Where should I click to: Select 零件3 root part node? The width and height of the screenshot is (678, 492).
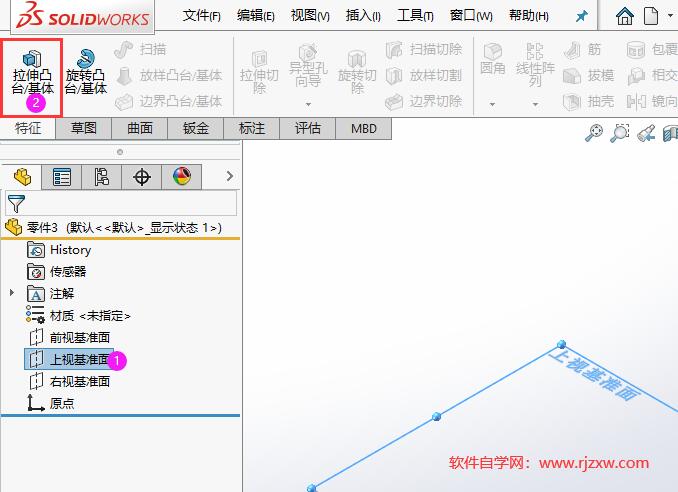point(113,227)
